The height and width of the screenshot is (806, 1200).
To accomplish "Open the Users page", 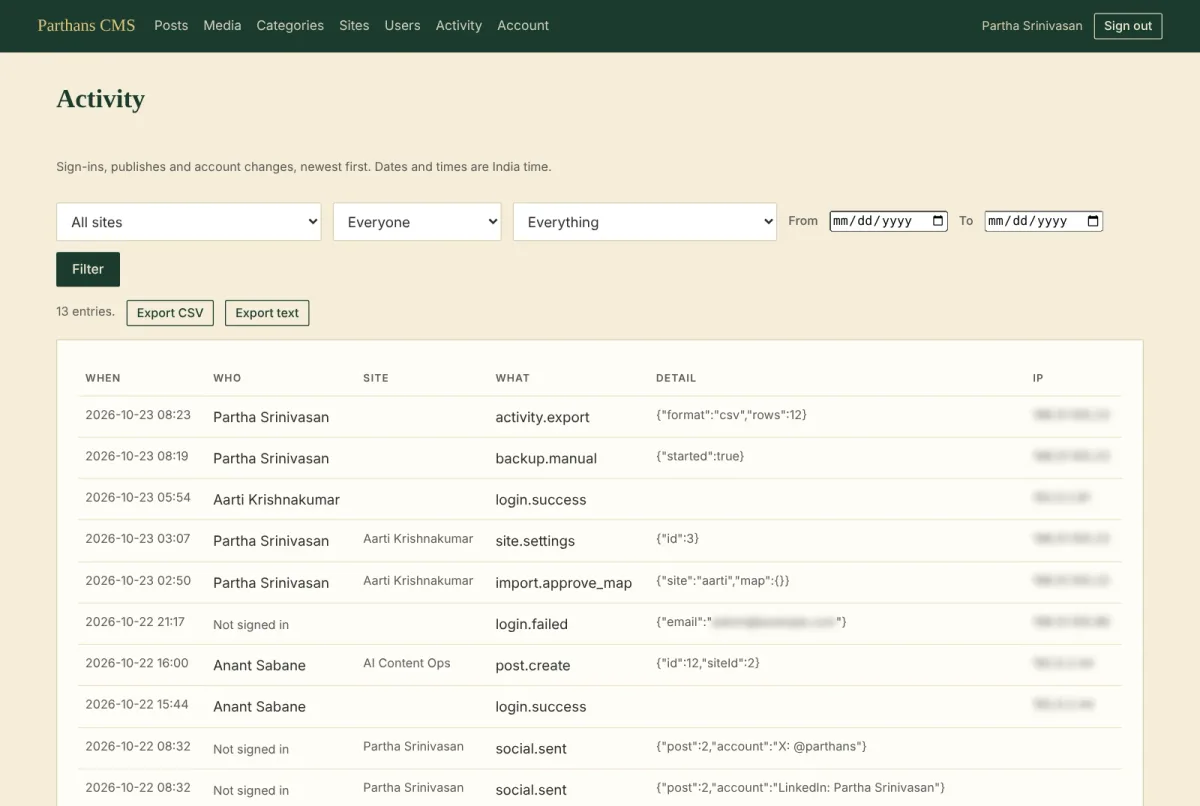I will (402, 26).
